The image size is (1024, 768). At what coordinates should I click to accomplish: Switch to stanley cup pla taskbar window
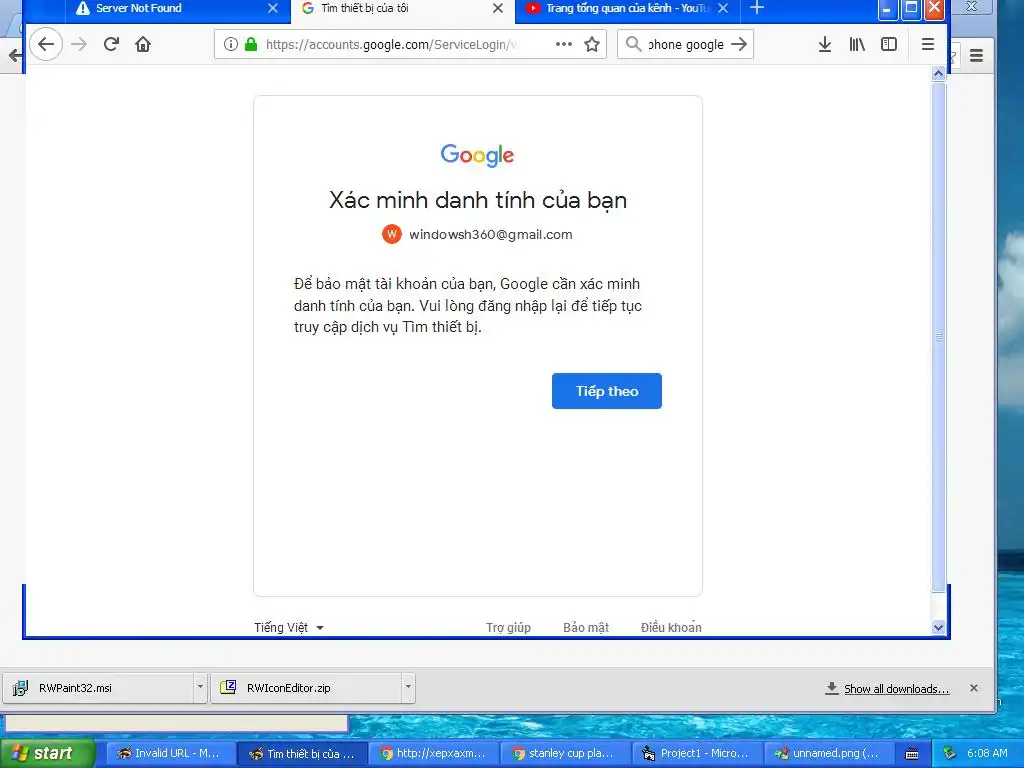(x=566, y=753)
